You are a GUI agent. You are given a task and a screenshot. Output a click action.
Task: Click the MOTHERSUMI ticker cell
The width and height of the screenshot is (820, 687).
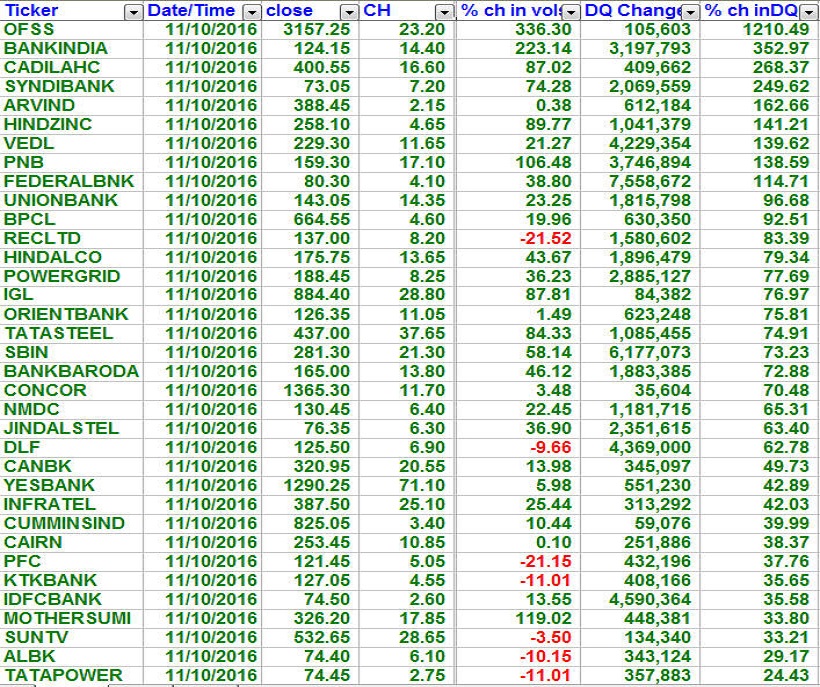tap(66, 618)
